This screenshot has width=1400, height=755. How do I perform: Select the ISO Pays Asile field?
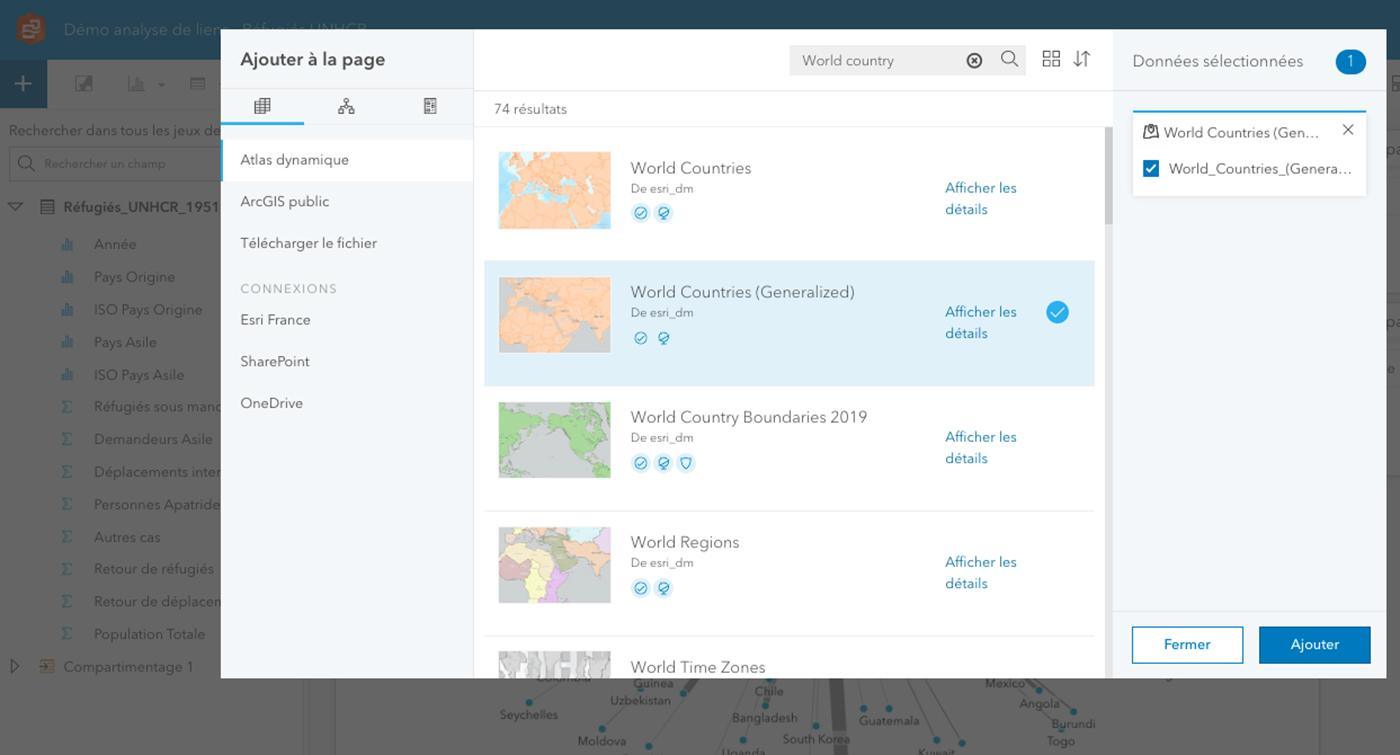pyautogui.click(x=139, y=375)
